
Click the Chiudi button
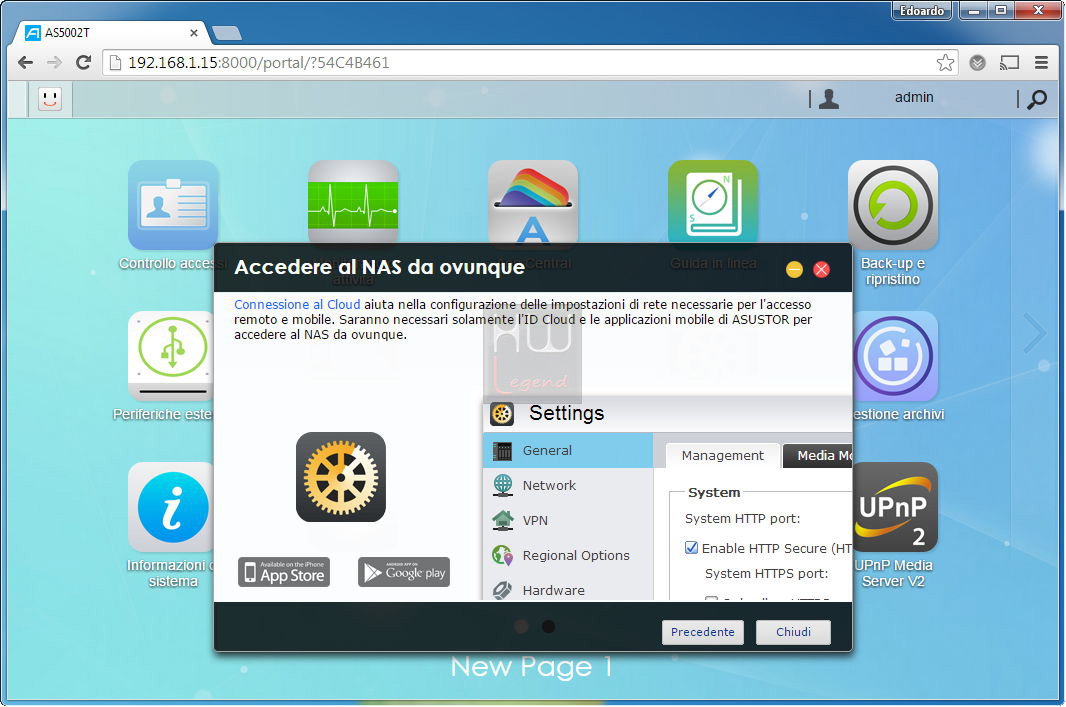pyautogui.click(x=793, y=632)
